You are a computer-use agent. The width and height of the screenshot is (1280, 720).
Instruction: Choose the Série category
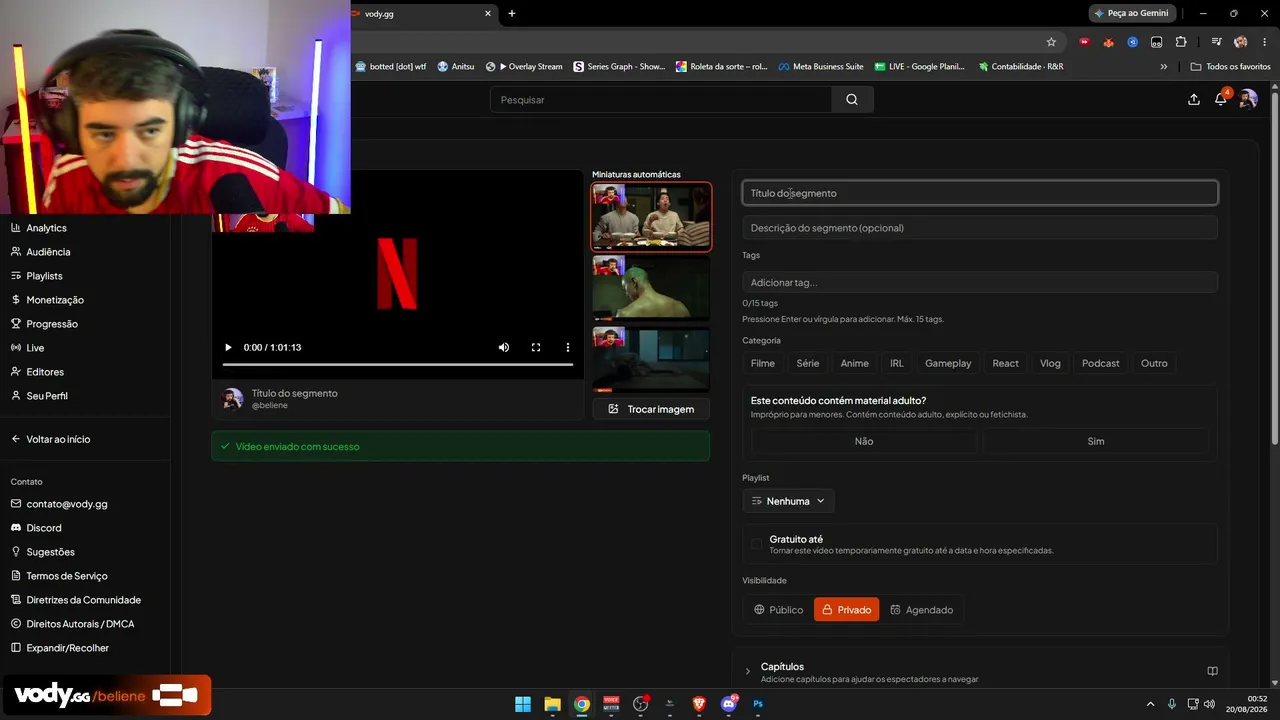(x=808, y=363)
